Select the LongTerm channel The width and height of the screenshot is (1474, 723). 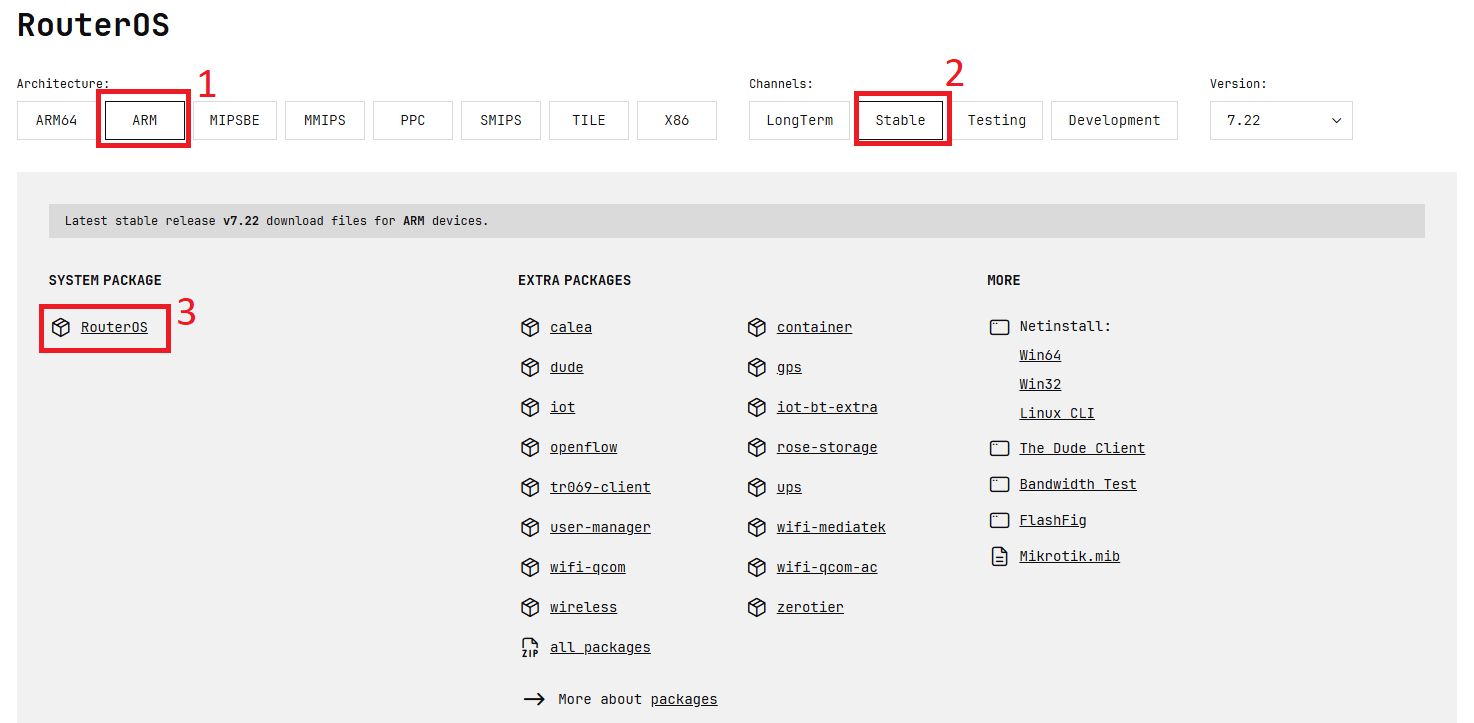799,121
